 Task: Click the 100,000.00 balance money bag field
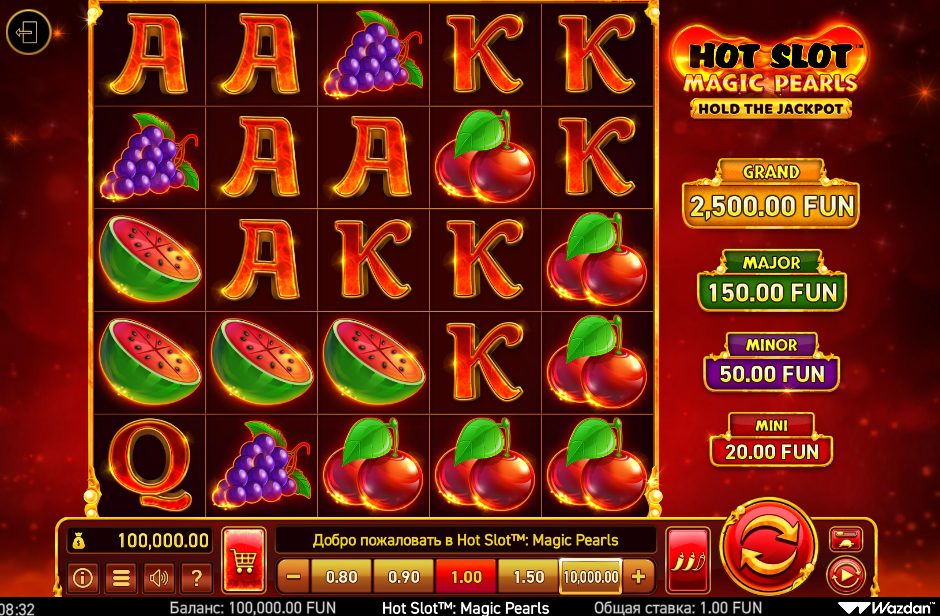140,540
